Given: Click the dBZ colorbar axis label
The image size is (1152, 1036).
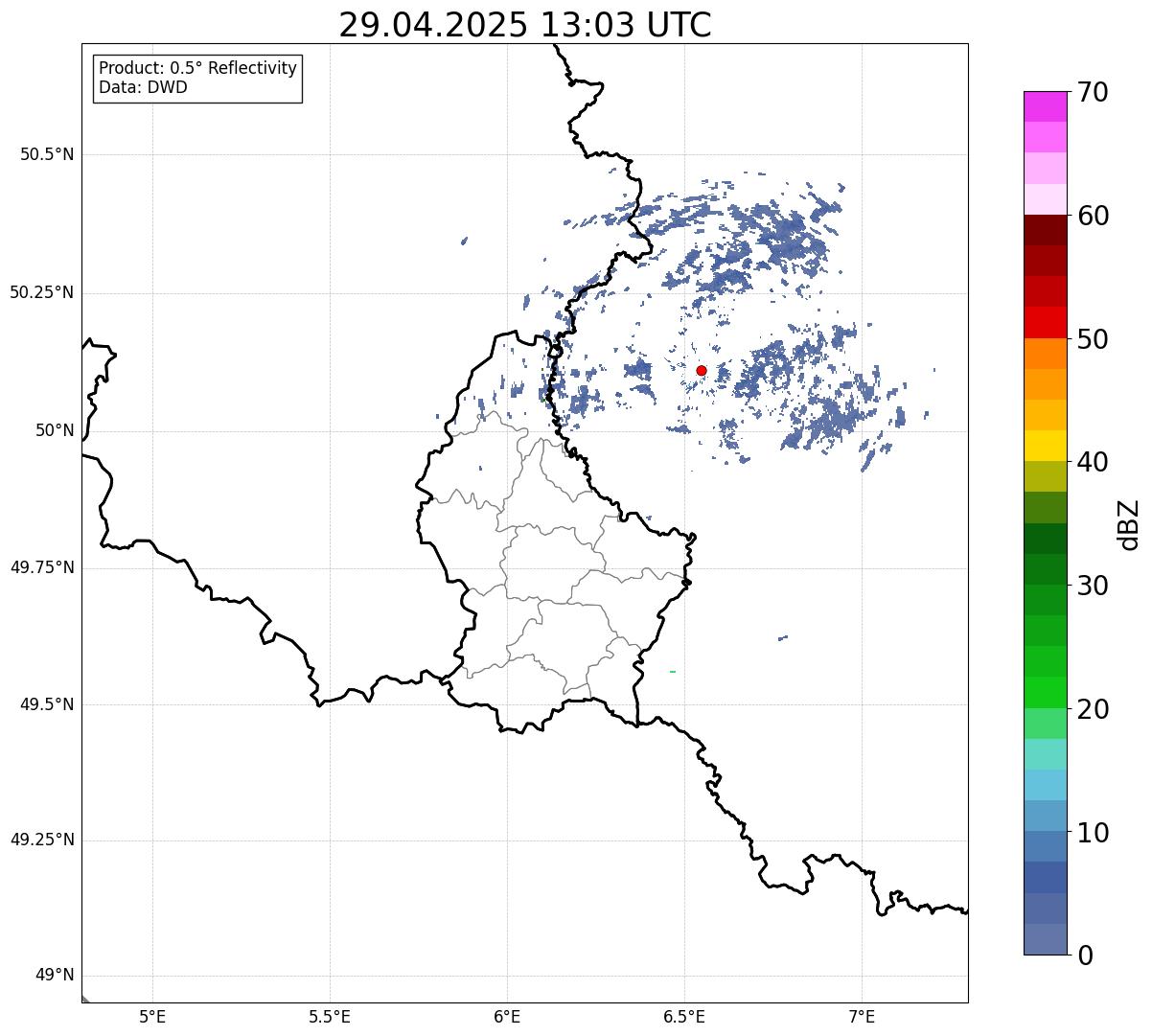Looking at the screenshot, I should [1129, 524].
